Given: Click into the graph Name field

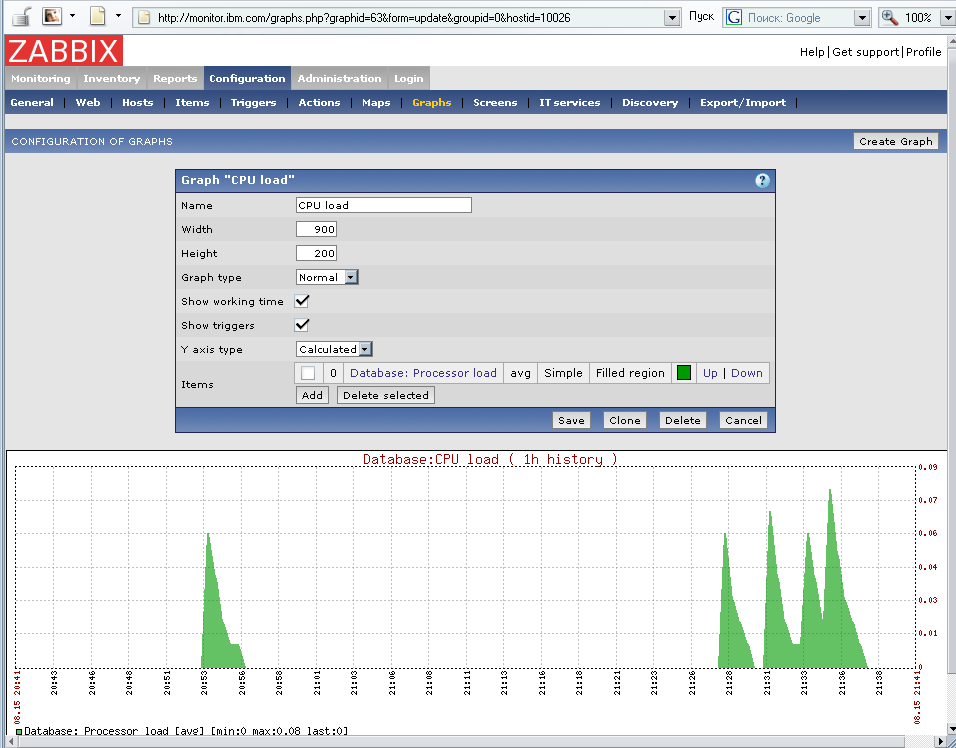Looking at the screenshot, I should 383,205.
